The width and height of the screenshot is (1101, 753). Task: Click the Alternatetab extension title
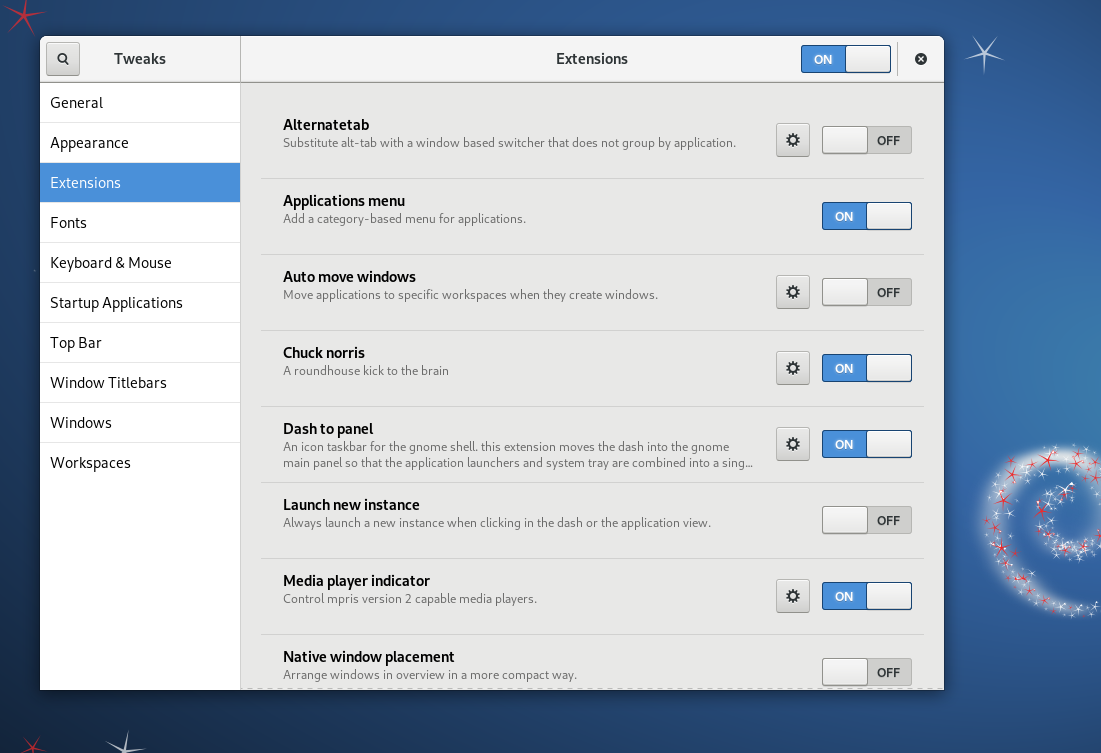[x=326, y=125]
